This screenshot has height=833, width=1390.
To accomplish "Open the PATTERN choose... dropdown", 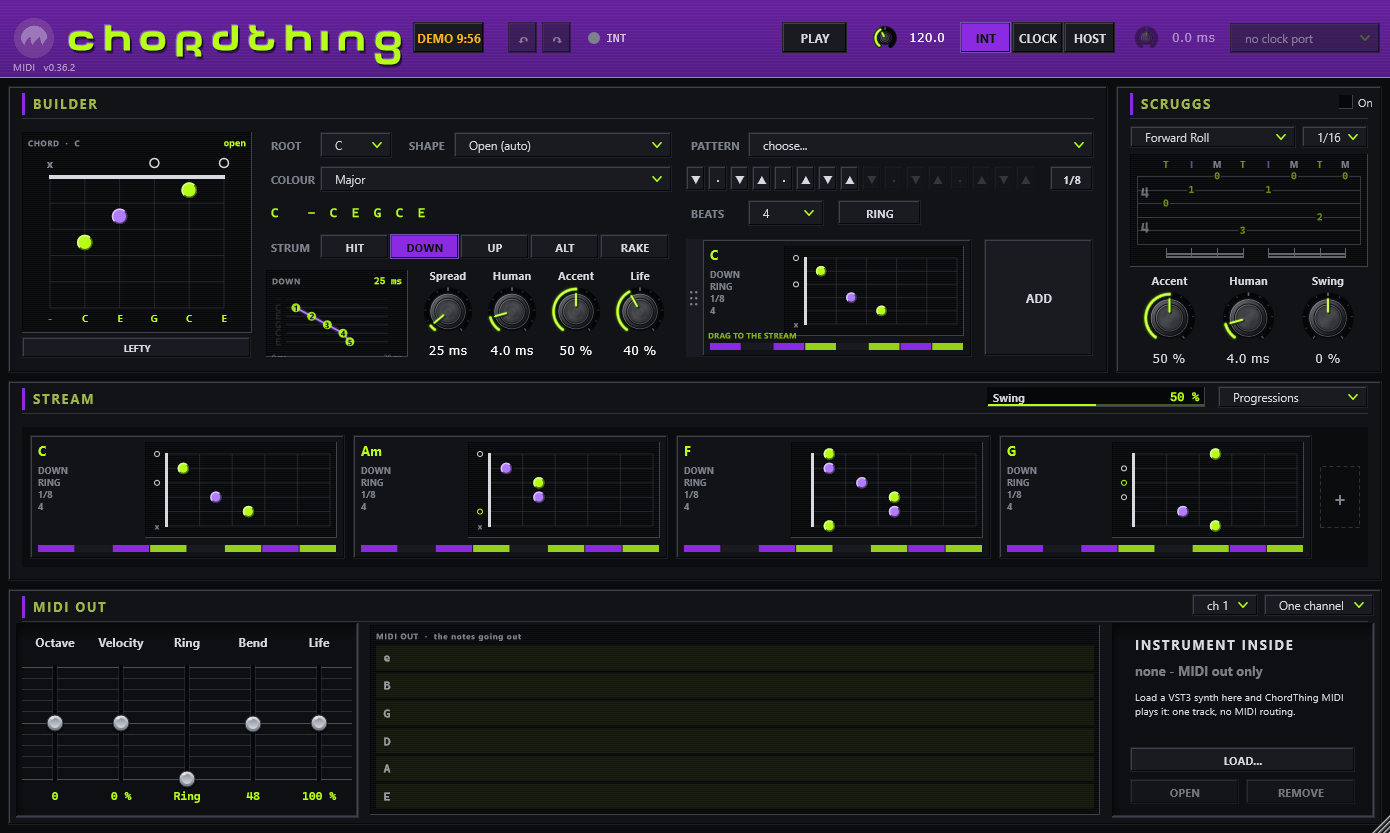I will [921, 146].
